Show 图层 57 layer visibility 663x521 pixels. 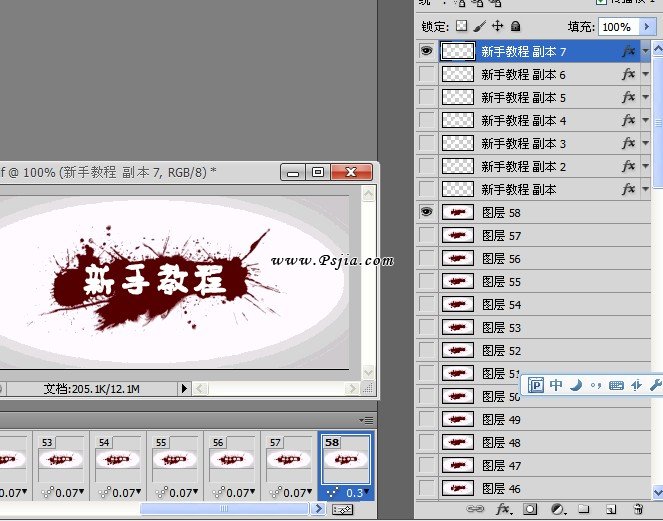pyautogui.click(x=427, y=235)
